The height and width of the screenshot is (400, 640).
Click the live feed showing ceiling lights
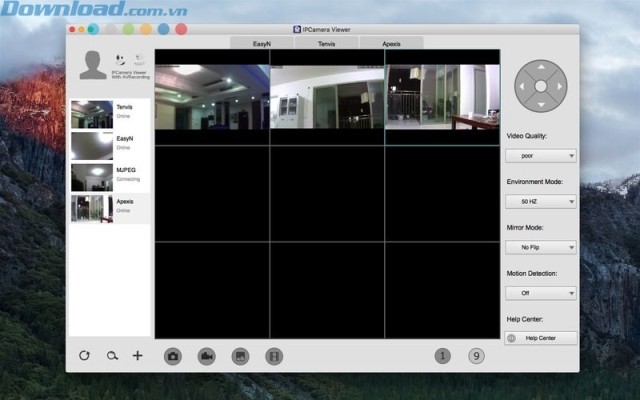coord(212,97)
